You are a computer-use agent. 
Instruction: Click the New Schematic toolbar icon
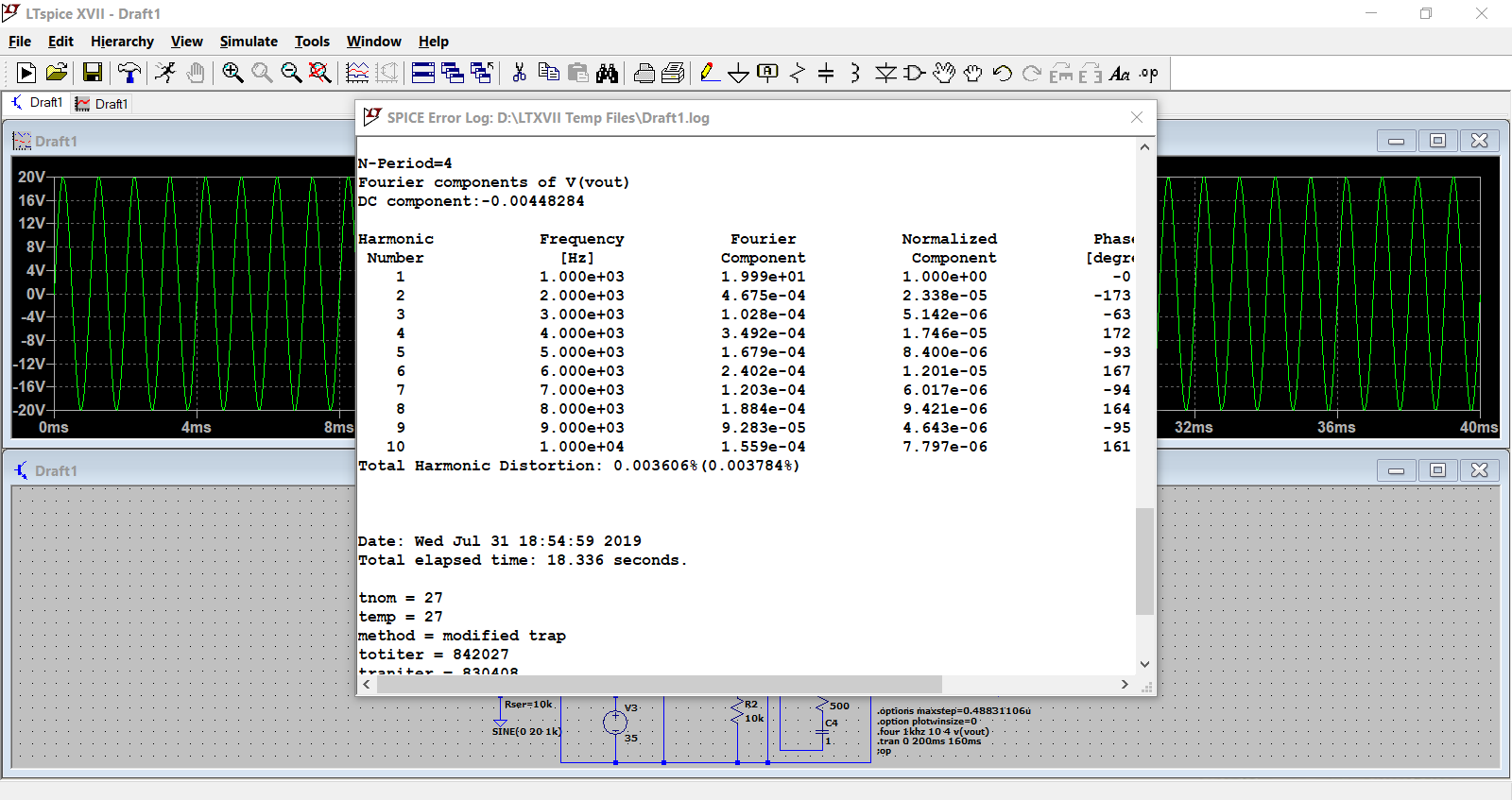click(x=26, y=73)
